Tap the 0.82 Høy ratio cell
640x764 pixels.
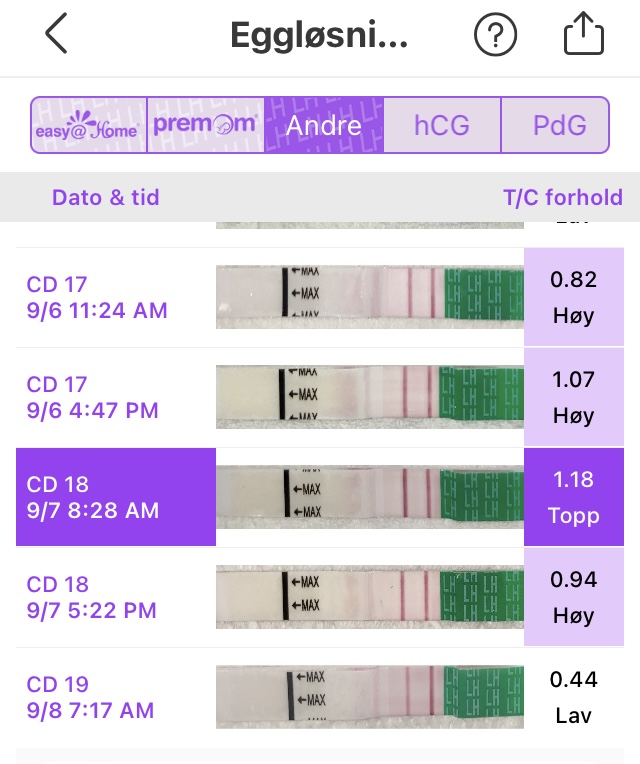574,297
